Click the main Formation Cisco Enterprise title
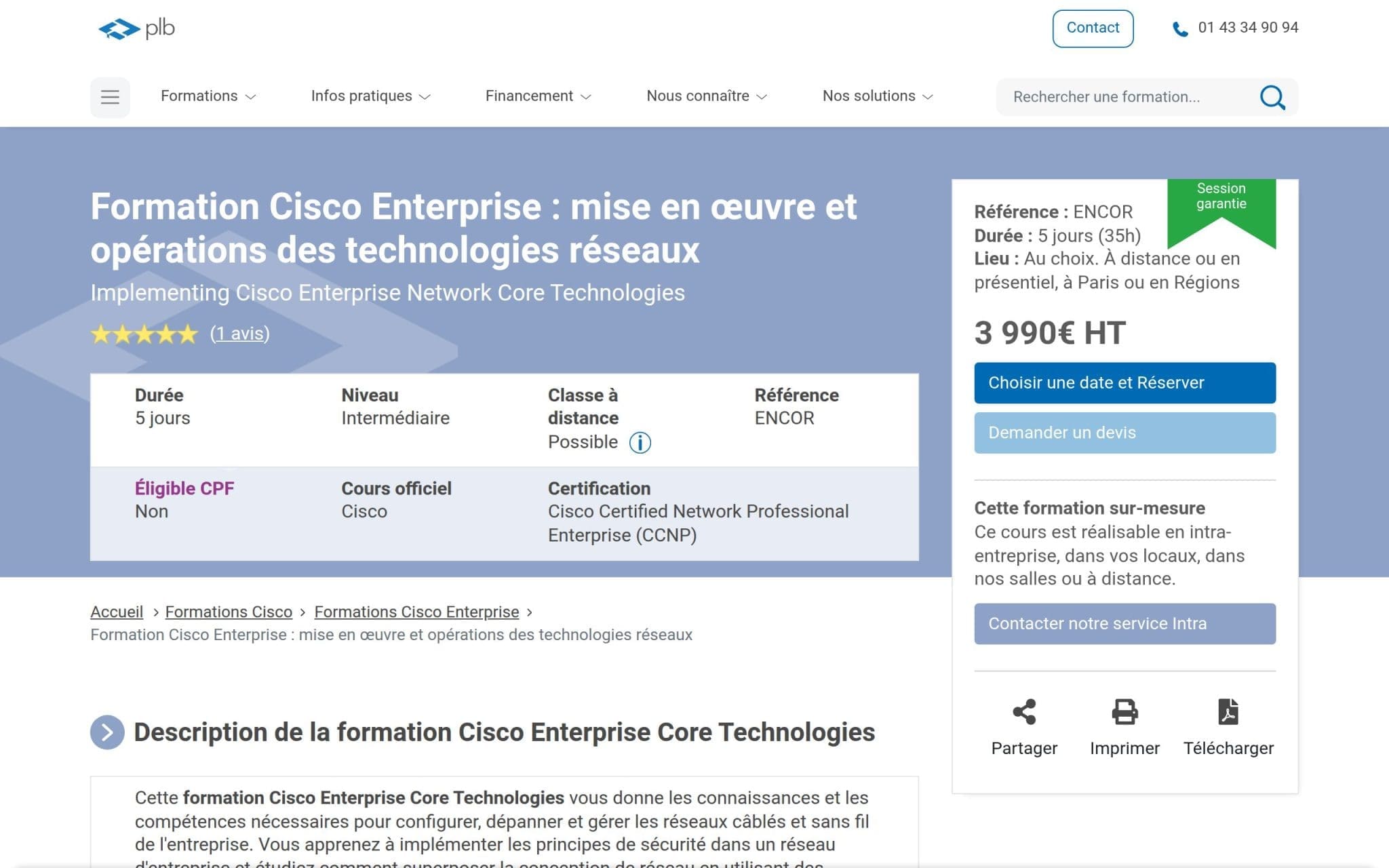The image size is (1389, 868). pyautogui.click(x=473, y=229)
